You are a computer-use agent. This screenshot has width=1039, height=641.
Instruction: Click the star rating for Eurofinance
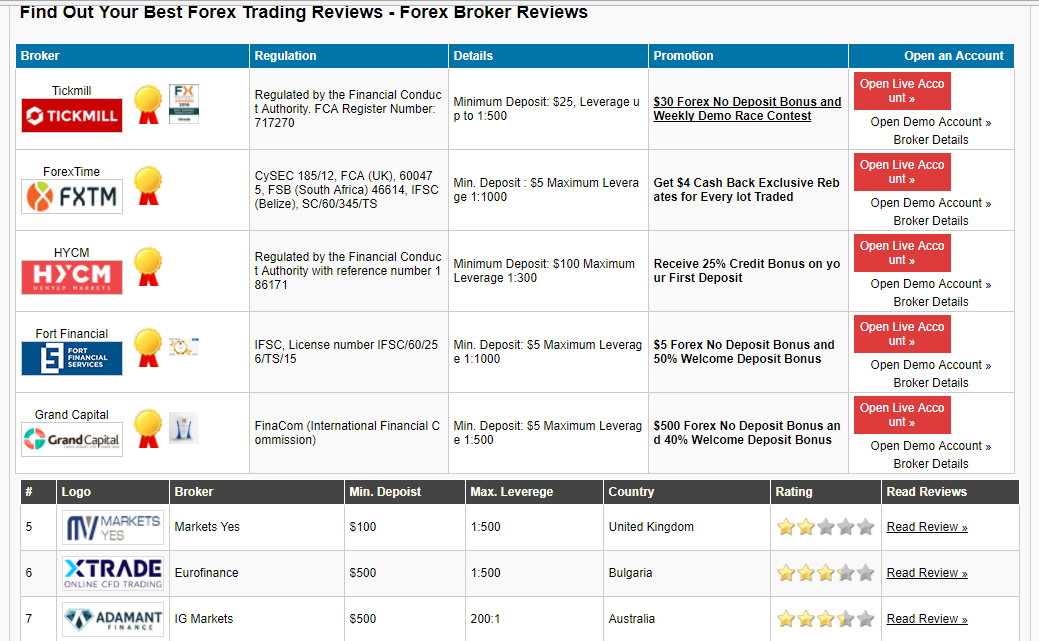pyautogui.click(x=825, y=572)
